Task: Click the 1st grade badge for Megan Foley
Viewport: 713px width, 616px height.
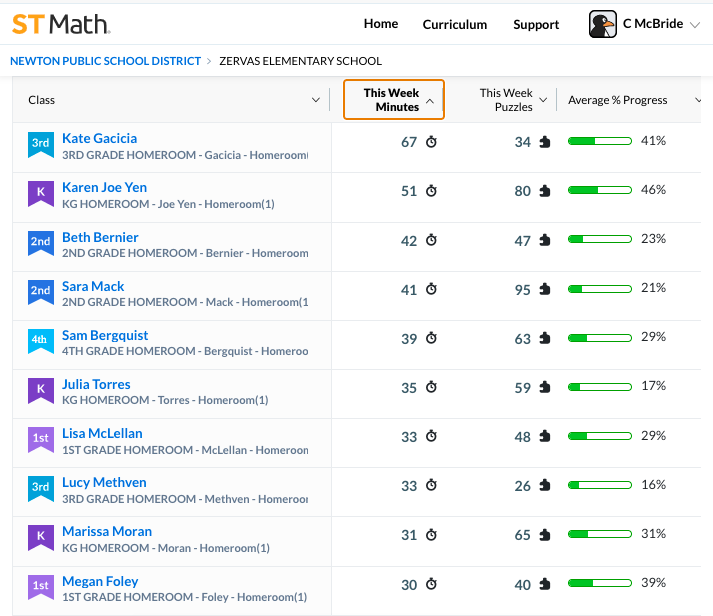Action: coord(41,587)
